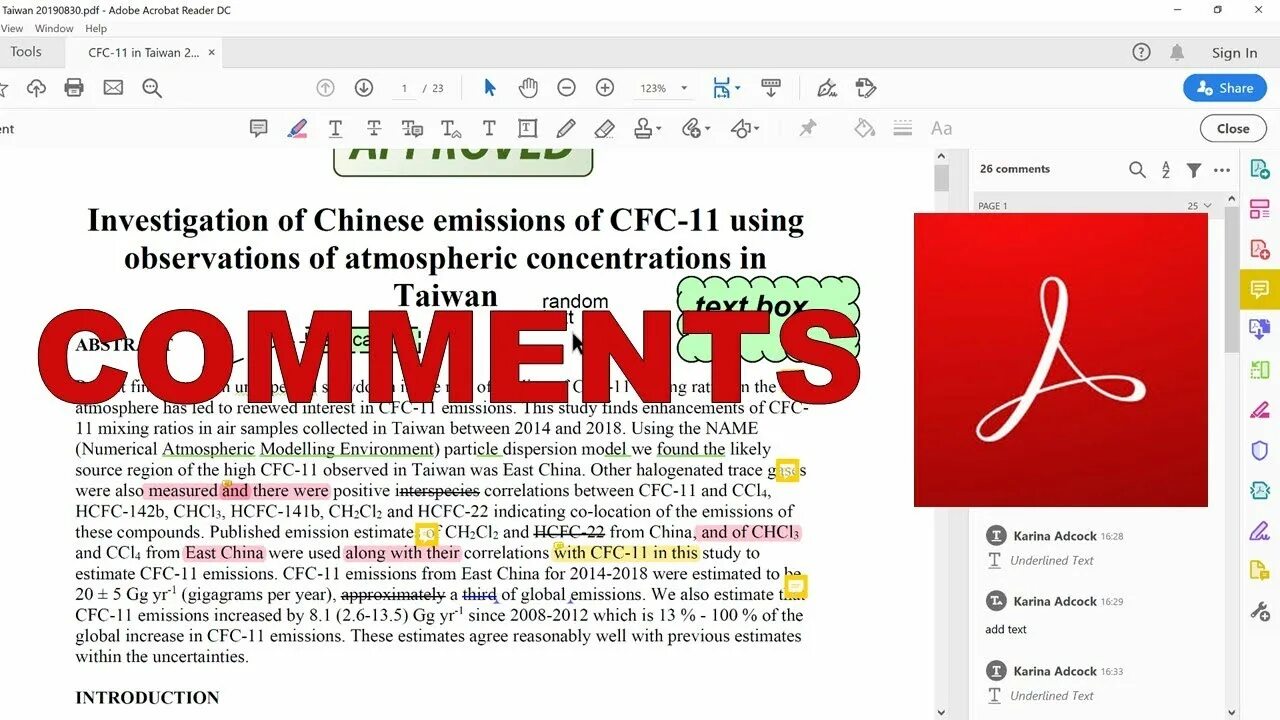The width and height of the screenshot is (1280, 720).
Task: Toggle the keep tool selected pin
Action: coord(808,128)
